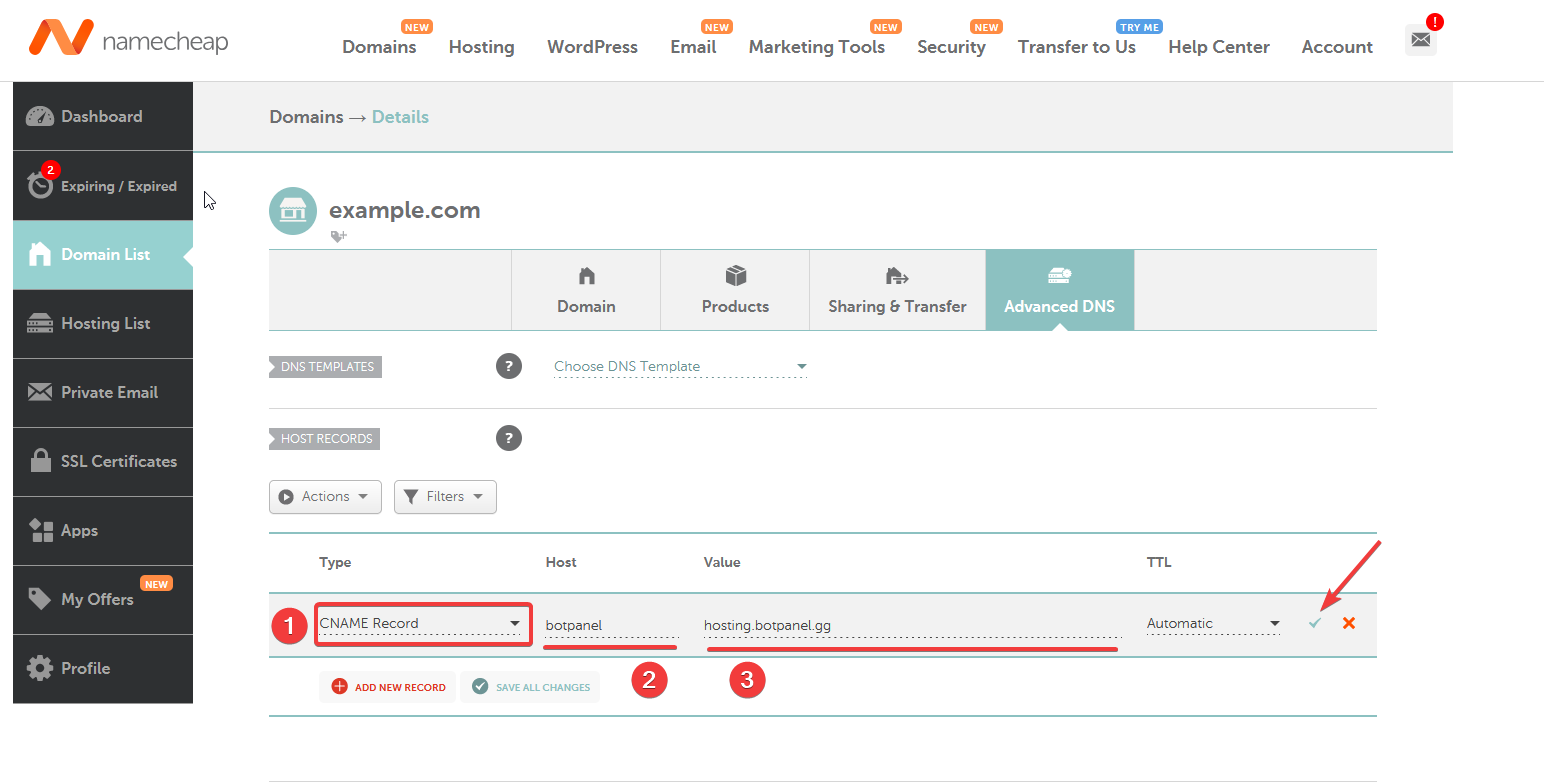Open the Filters dropdown button

(x=445, y=497)
